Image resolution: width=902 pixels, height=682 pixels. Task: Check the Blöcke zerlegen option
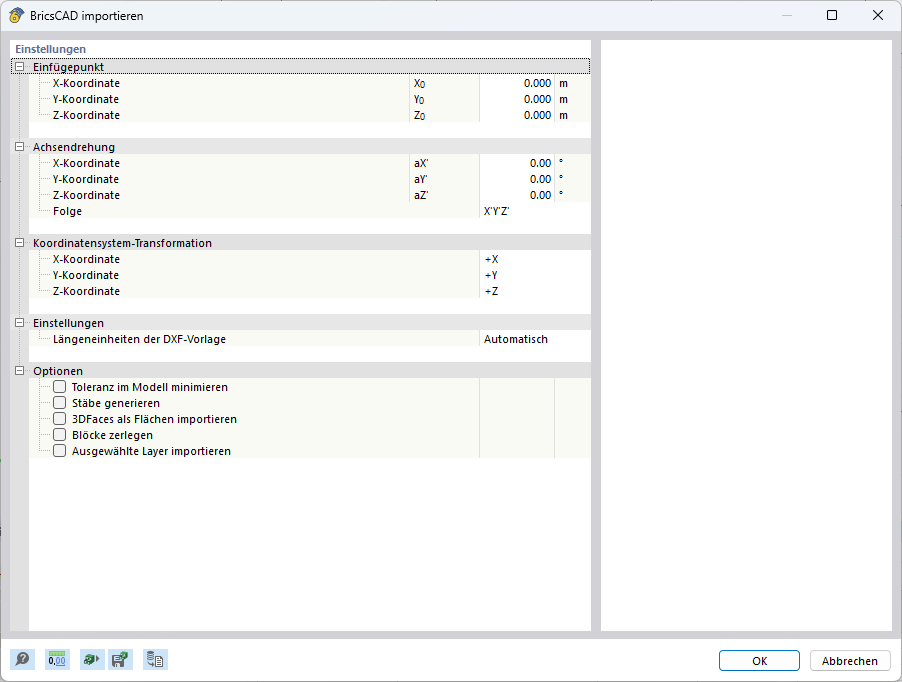click(x=59, y=435)
